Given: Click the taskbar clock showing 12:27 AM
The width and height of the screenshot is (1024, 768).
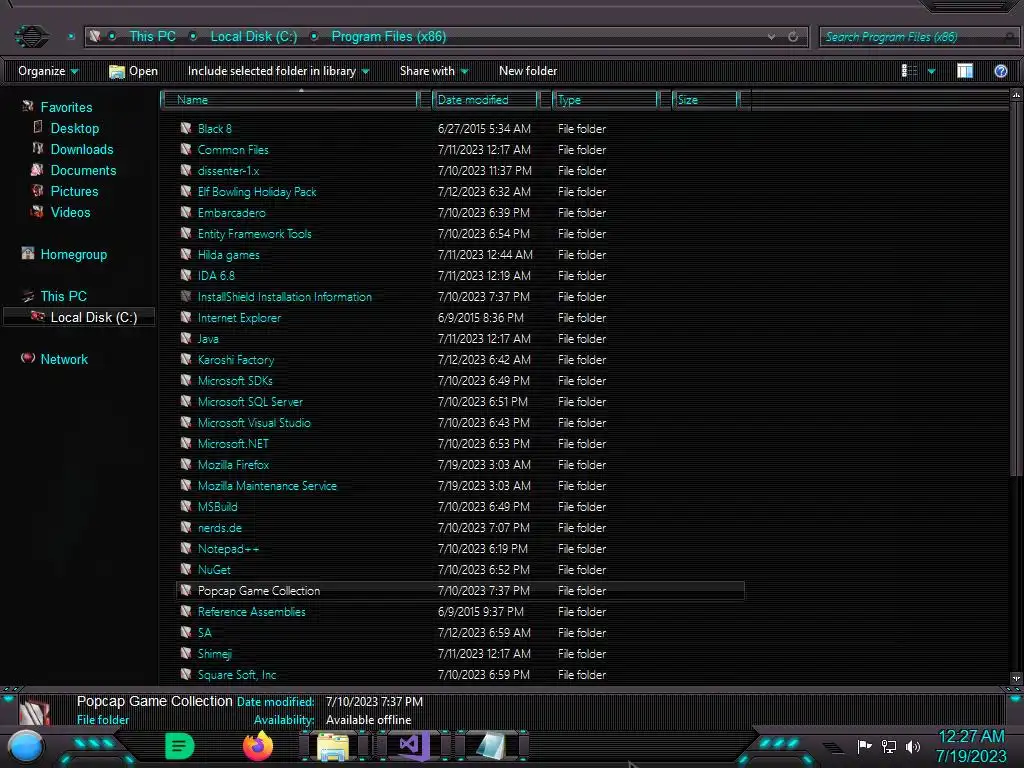Looking at the screenshot, I should click(x=971, y=736).
